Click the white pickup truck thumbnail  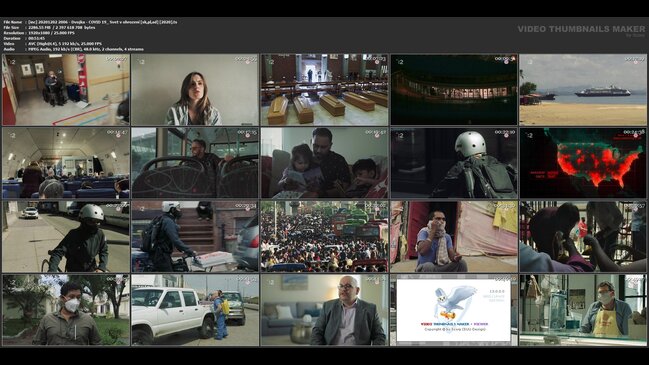point(195,310)
